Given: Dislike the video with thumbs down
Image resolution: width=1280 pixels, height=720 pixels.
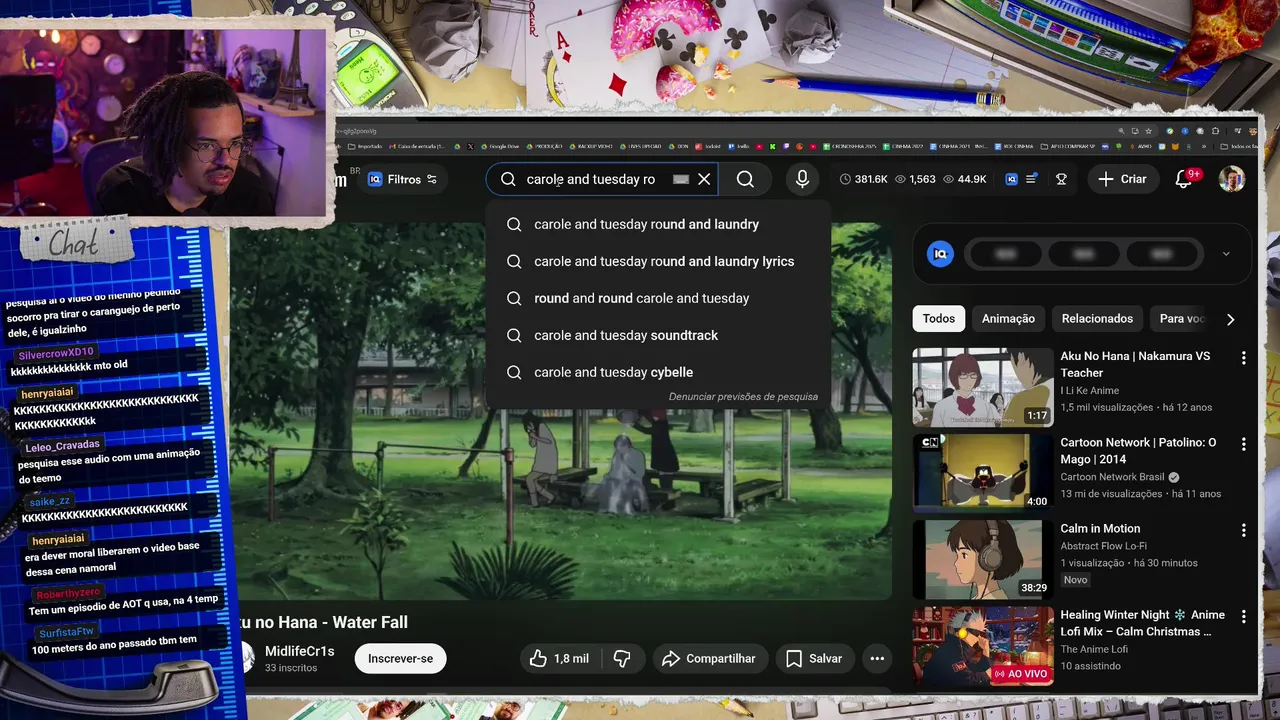Looking at the screenshot, I should 621,658.
